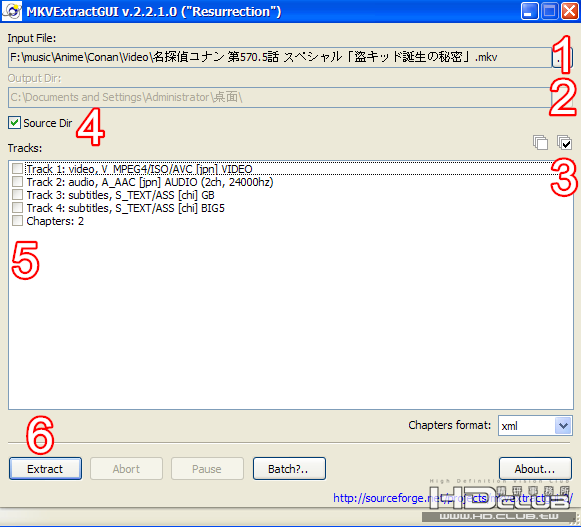
Task: Close the MKVExtractGUI window
Action: tap(570, 11)
